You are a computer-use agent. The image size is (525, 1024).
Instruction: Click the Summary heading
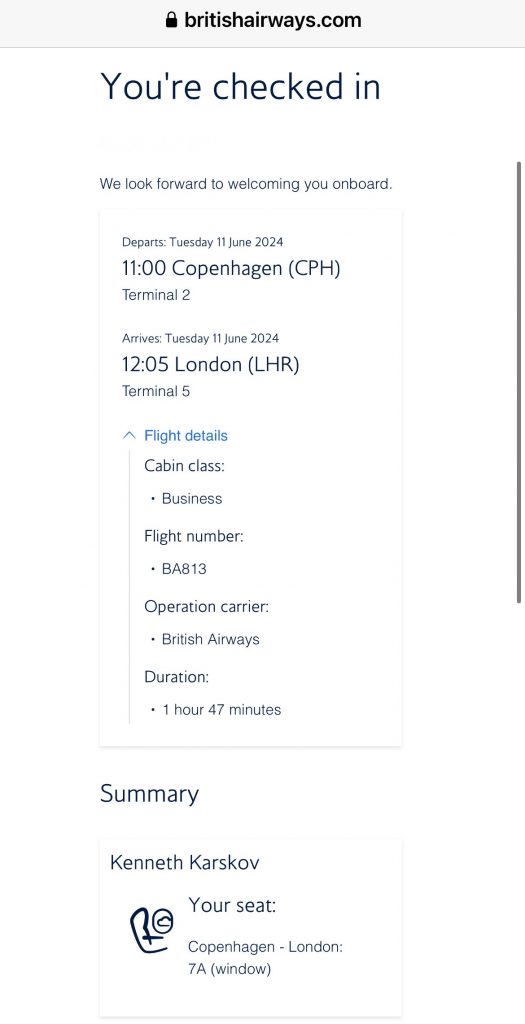coord(150,794)
